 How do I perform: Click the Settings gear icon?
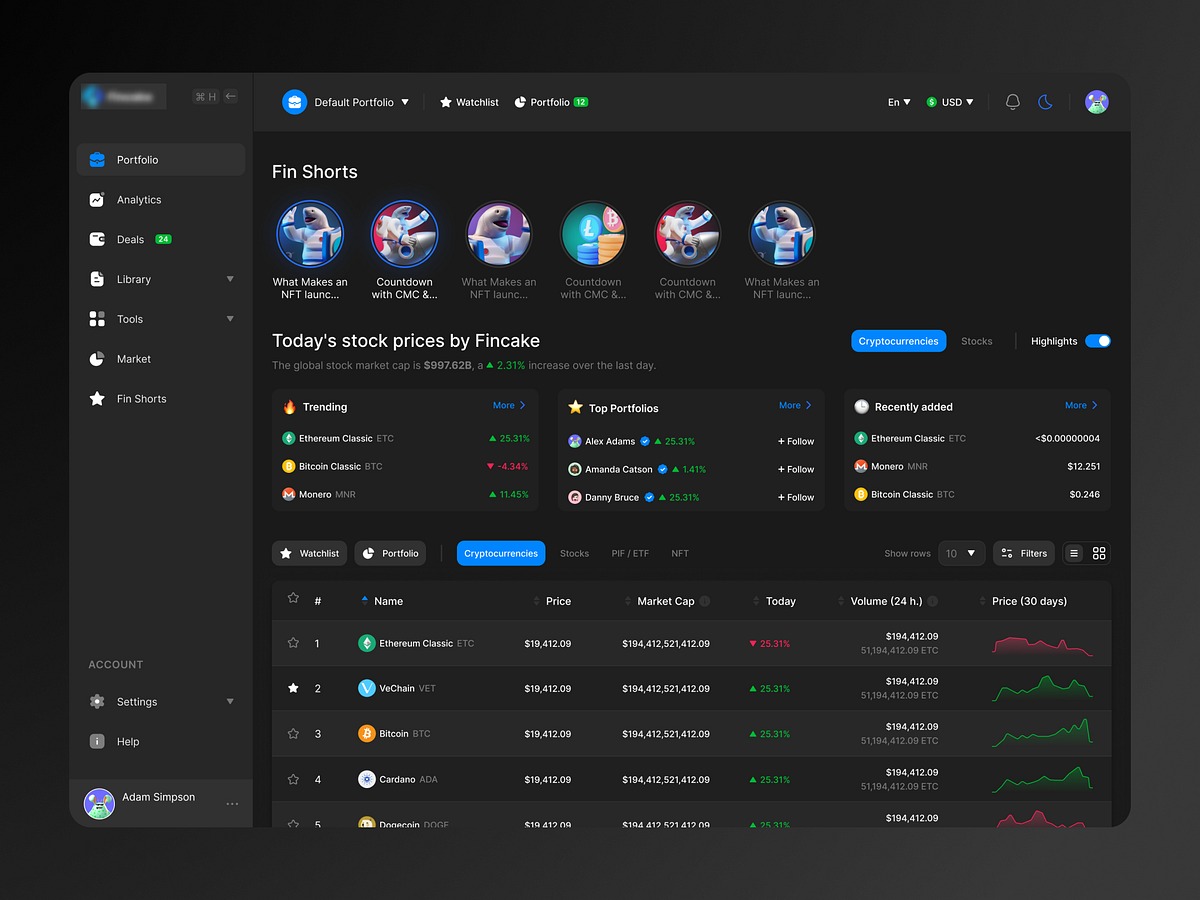[97, 702]
